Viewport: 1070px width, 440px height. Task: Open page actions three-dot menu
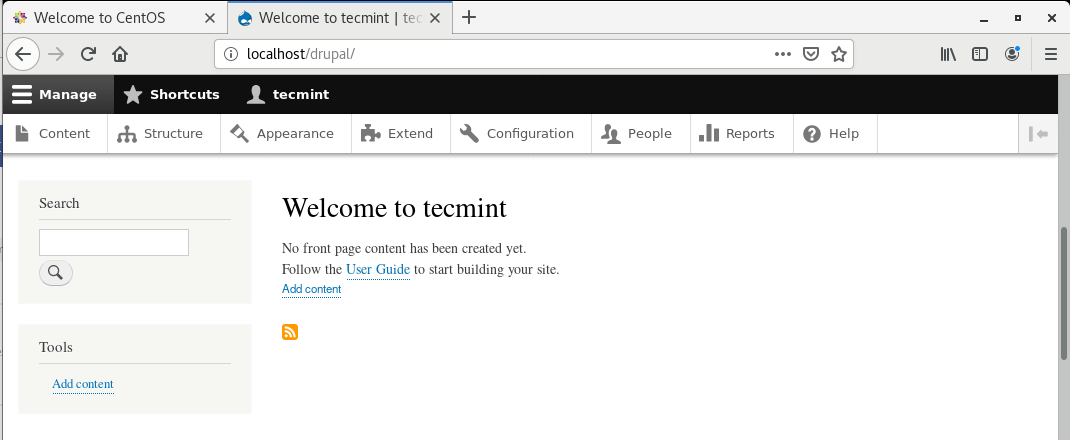click(x=783, y=54)
